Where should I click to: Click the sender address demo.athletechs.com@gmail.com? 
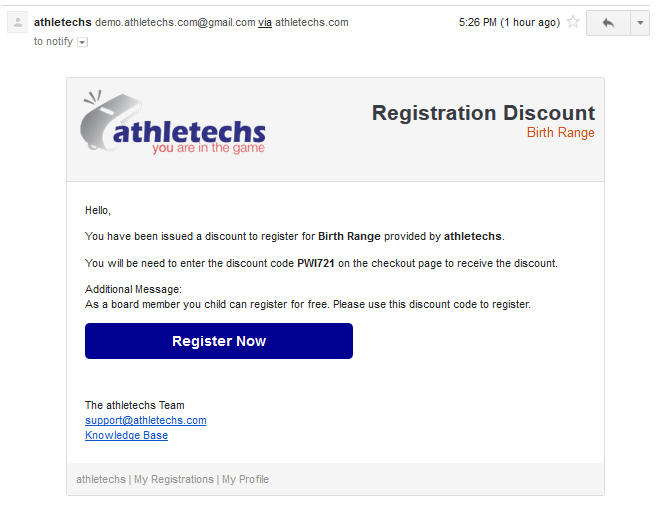(175, 22)
